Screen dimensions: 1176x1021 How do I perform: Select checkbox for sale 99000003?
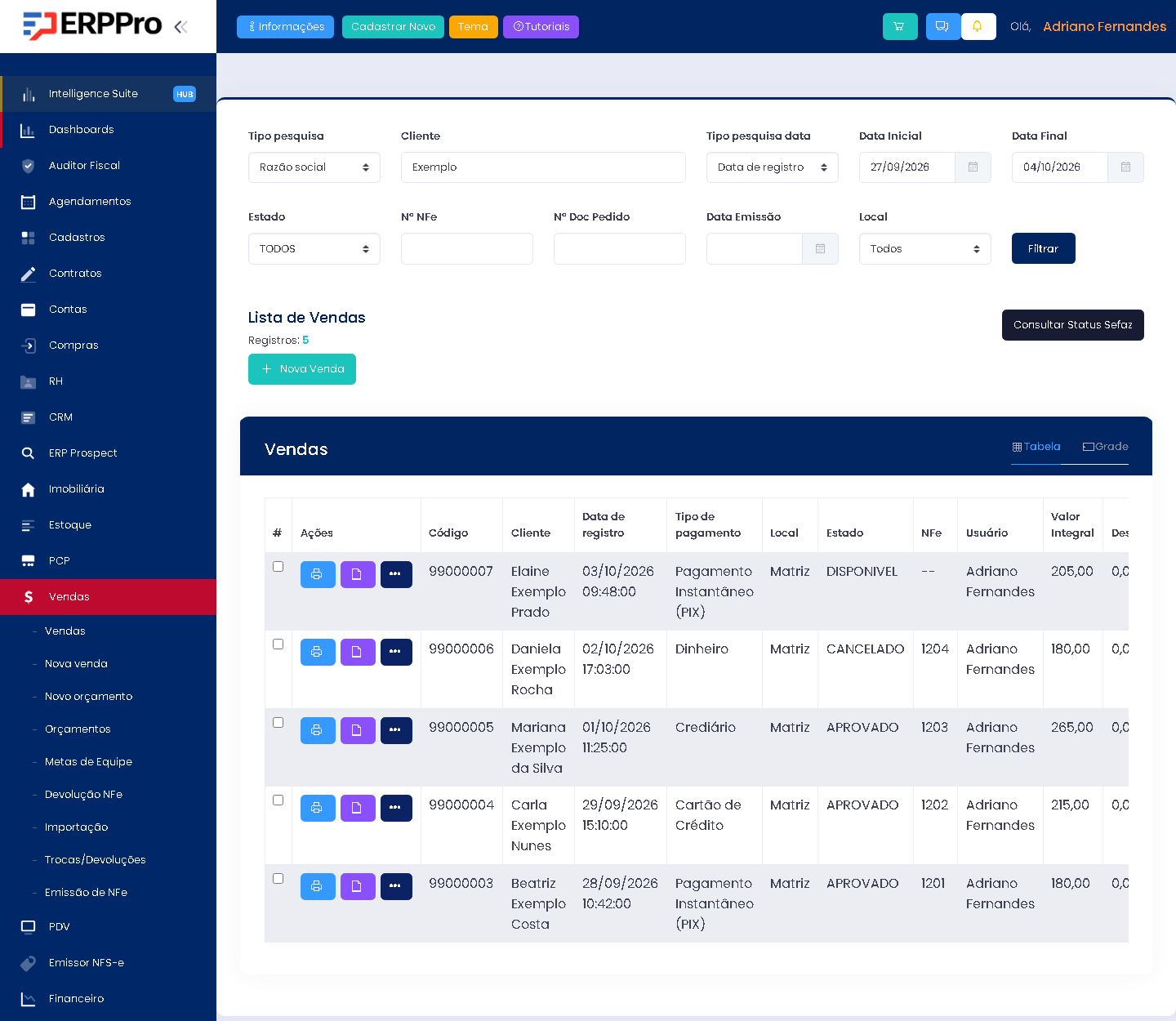(278, 879)
